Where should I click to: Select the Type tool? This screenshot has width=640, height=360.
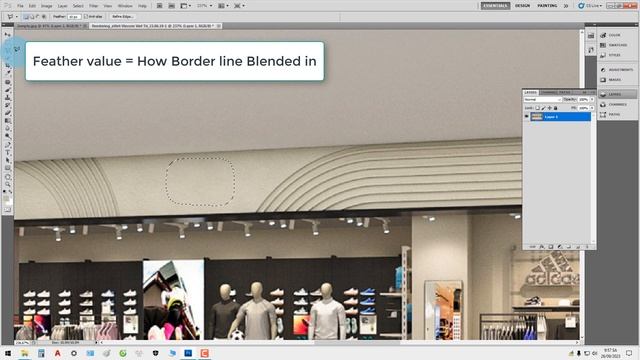(8, 153)
